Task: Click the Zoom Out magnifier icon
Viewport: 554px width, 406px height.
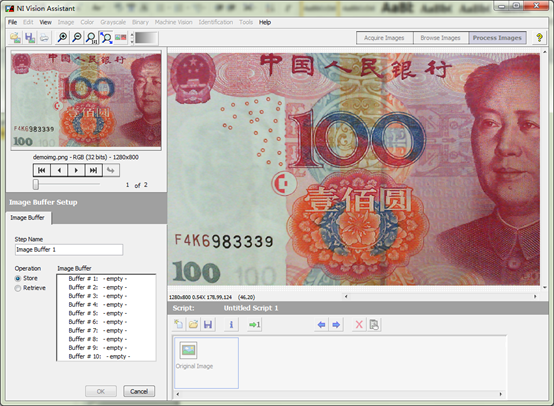Action: [77, 37]
